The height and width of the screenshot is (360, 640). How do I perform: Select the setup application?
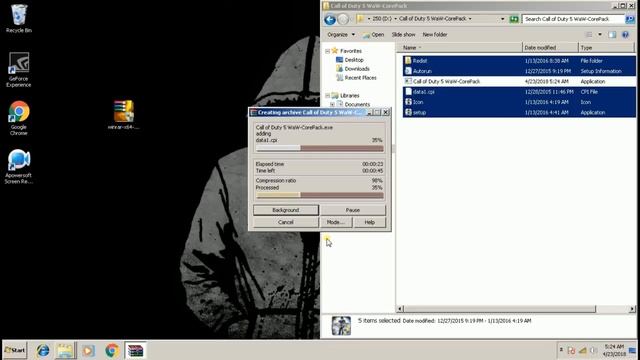click(519, 112)
